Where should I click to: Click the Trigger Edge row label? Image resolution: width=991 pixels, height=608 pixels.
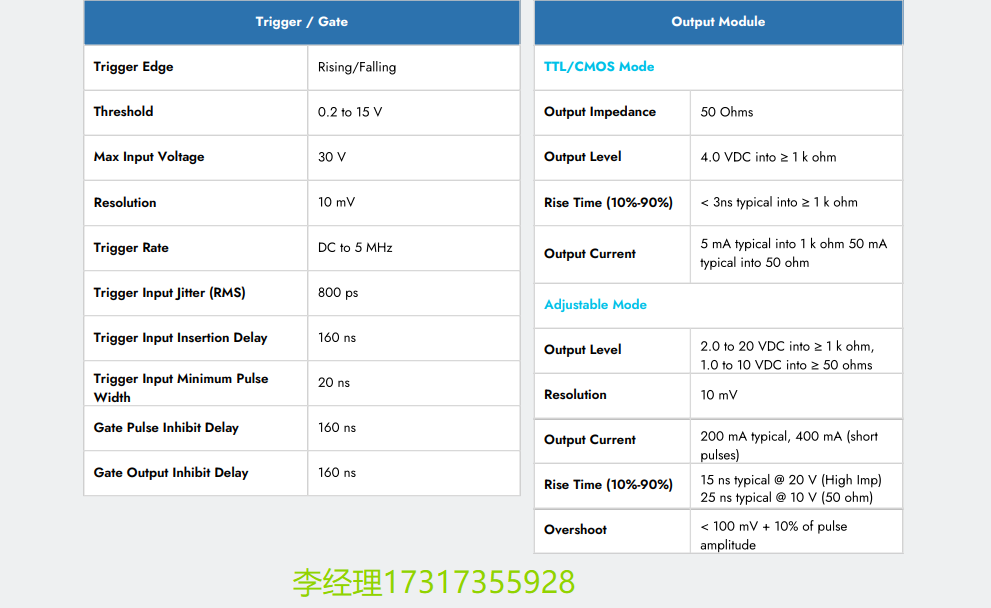pos(133,67)
